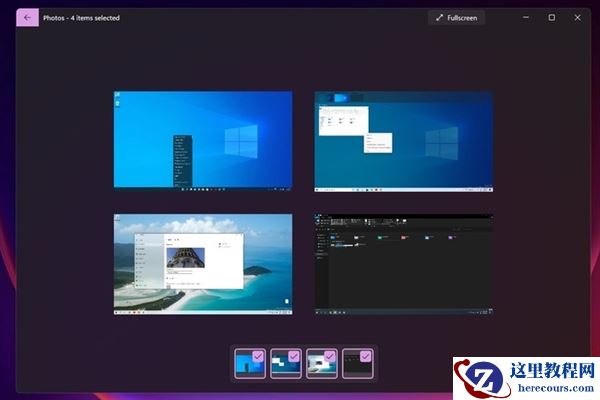
Task: Open Fullscreen view
Action: tap(457, 18)
